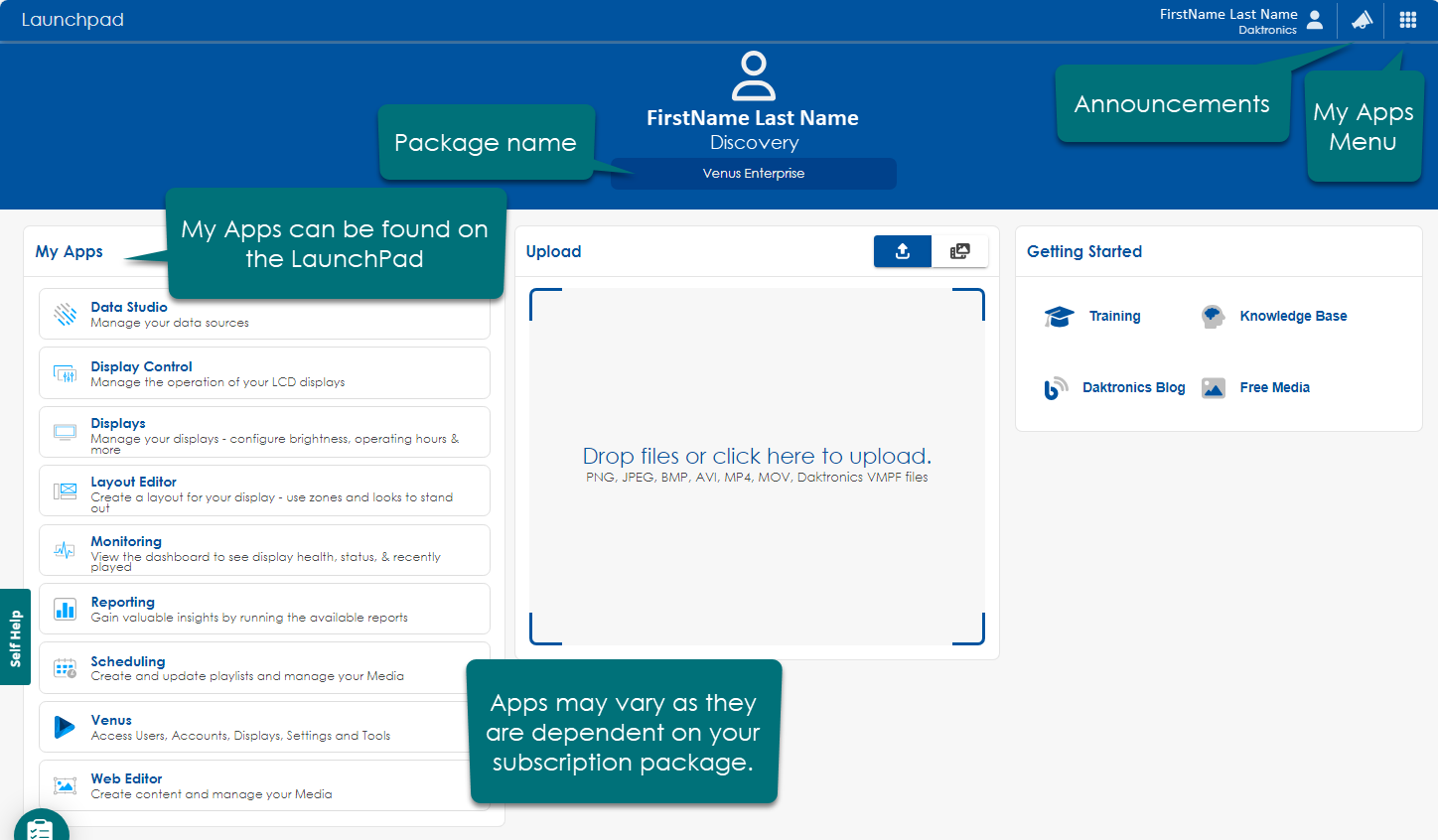The height and width of the screenshot is (840, 1438).
Task: Open the Announcements megaphone icon
Action: pyautogui.click(x=1362, y=20)
